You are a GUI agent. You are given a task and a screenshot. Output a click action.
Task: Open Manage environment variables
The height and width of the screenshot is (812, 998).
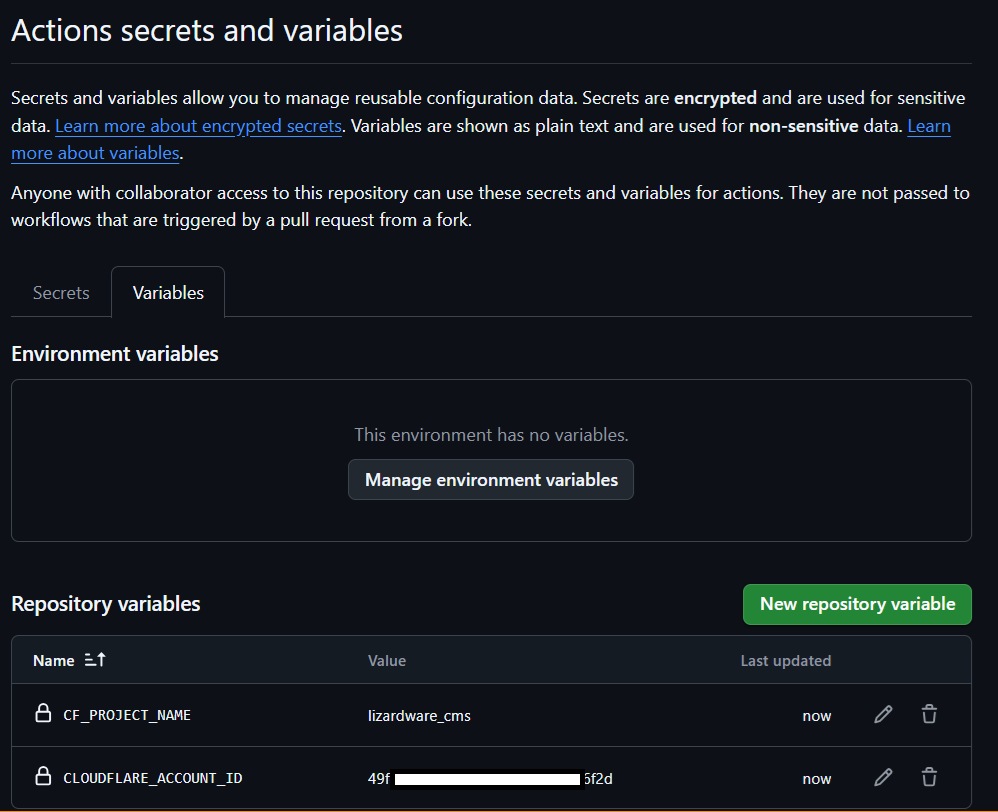(490, 479)
